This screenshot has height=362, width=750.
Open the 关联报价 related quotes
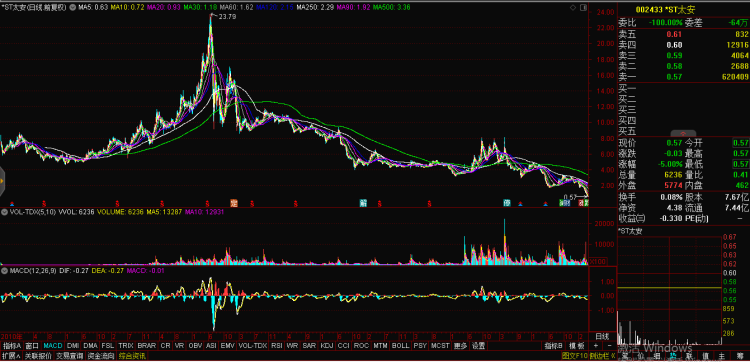click(37, 356)
